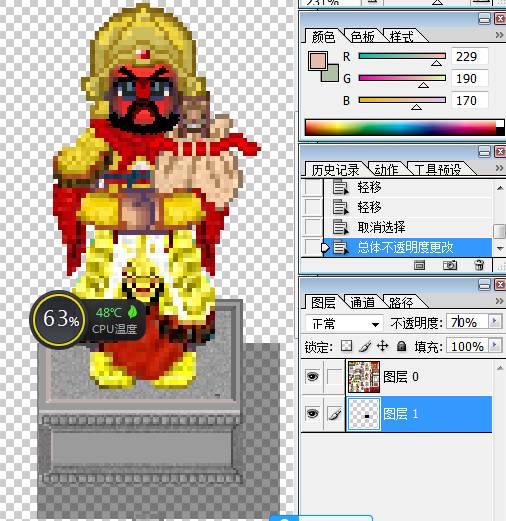Switch to the 动作 actions tab
Screen dimensions: 506x521
point(386,170)
